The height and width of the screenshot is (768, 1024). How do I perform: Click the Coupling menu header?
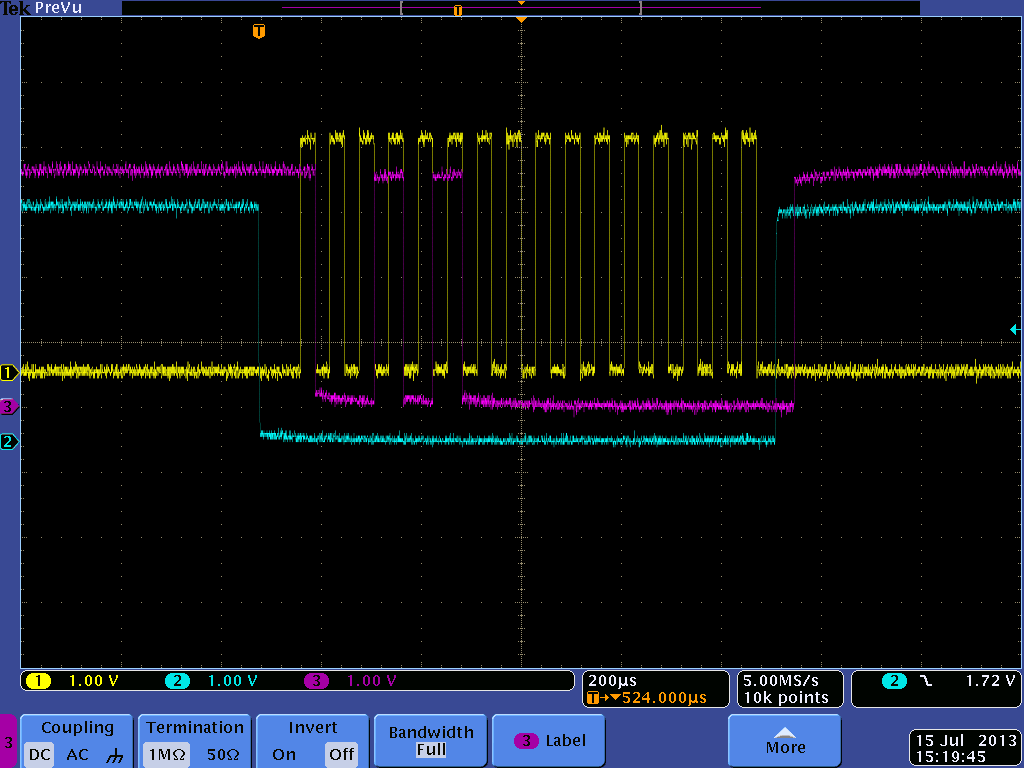[x=76, y=727]
